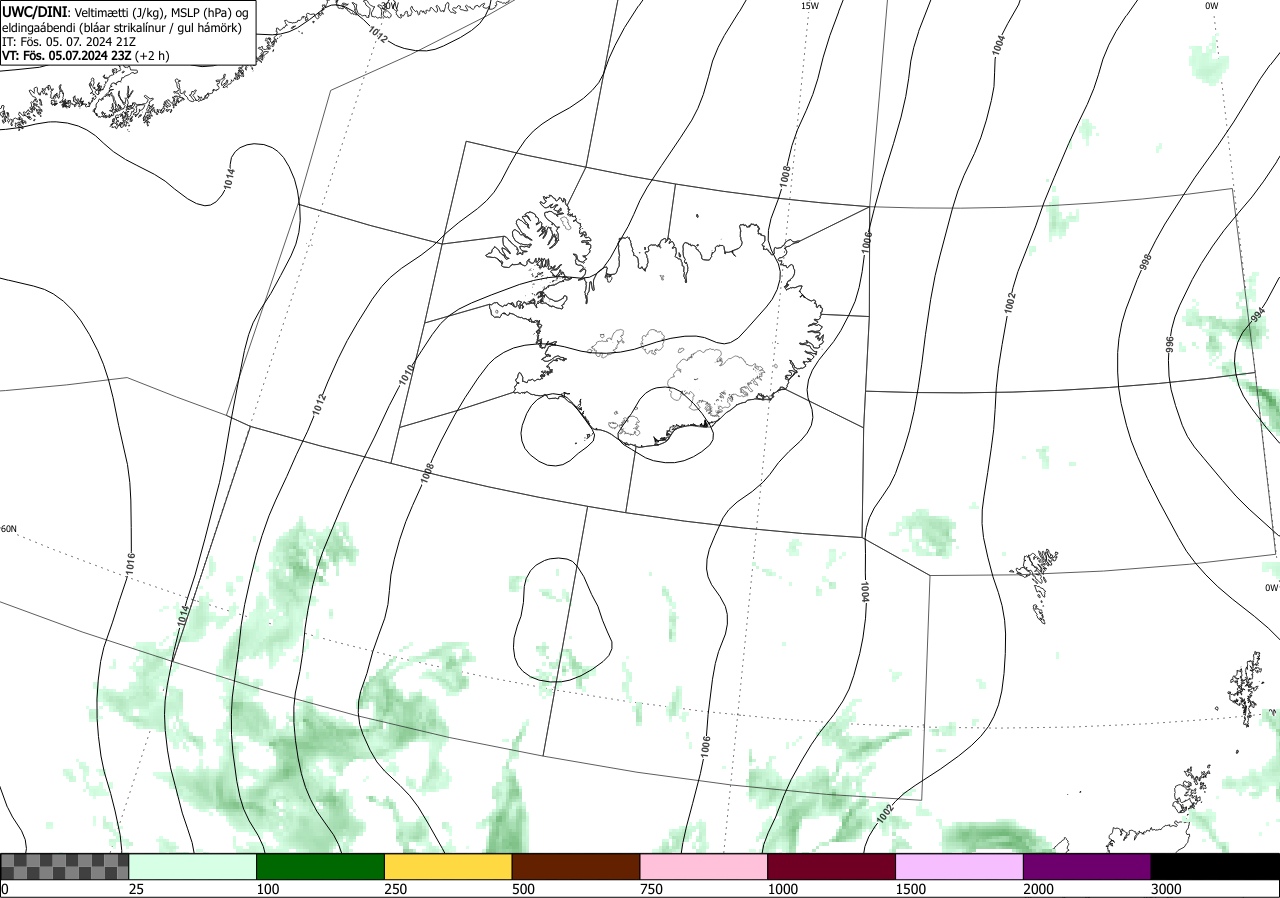This screenshot has height=898, width=1280.
Task: Click the grey checkered 0–25 legend swatch
Action: 65,866
